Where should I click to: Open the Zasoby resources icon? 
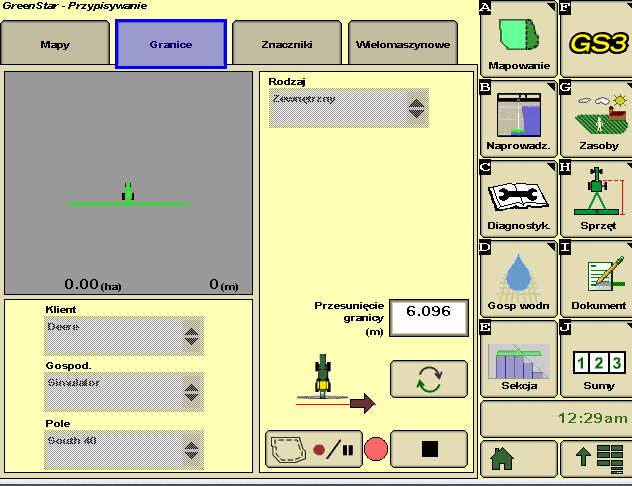point(597,119)
